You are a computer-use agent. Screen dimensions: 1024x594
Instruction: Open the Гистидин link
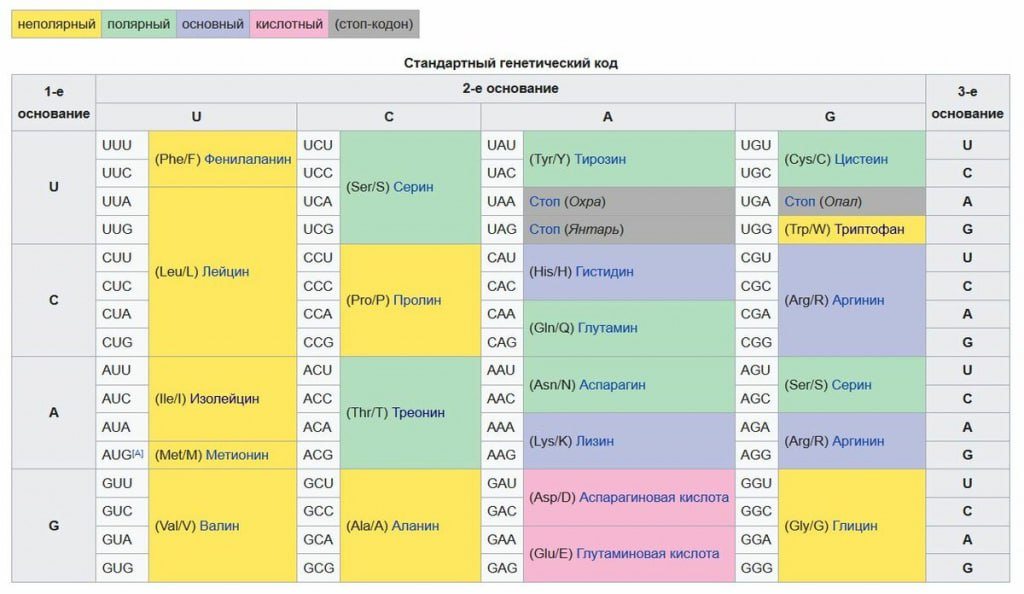pyautogui.click(x=604, y=271)
